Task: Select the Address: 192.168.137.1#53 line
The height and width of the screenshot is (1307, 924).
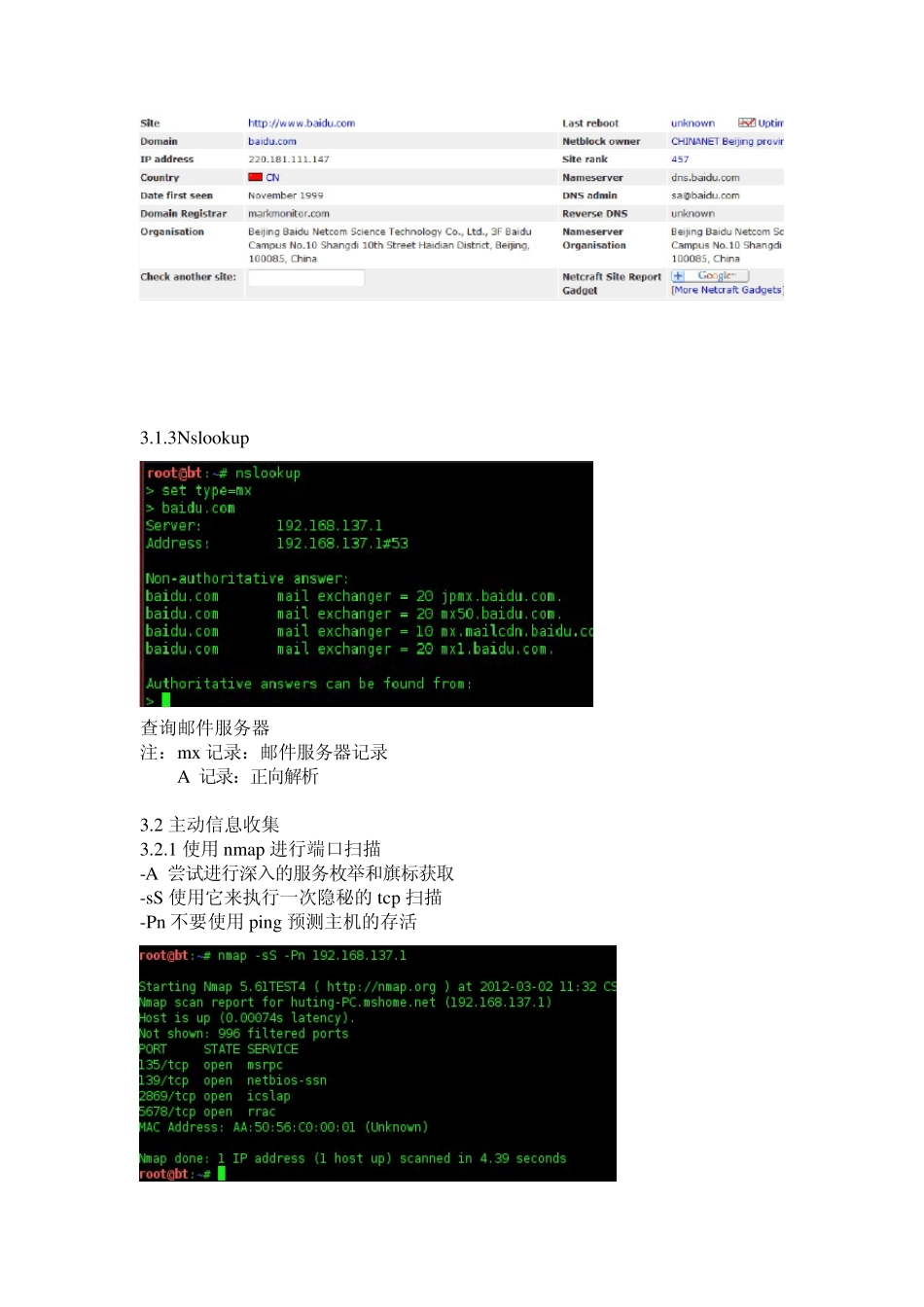Action: click(x=277, y=544)
